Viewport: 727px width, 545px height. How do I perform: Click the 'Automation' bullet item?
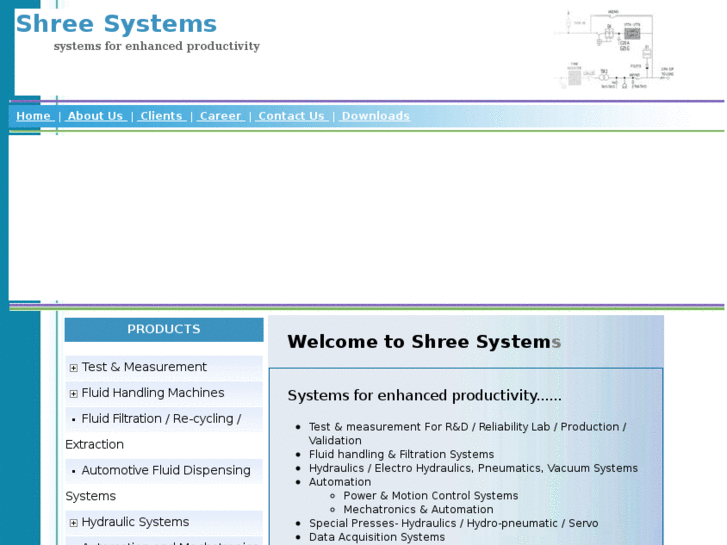point(340,482)
